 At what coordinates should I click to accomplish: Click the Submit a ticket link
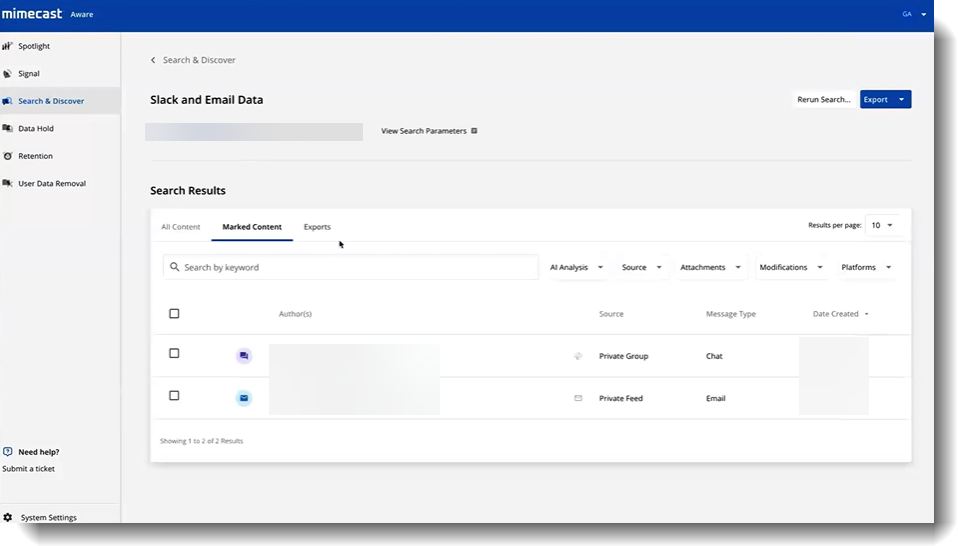pos(29,468)
